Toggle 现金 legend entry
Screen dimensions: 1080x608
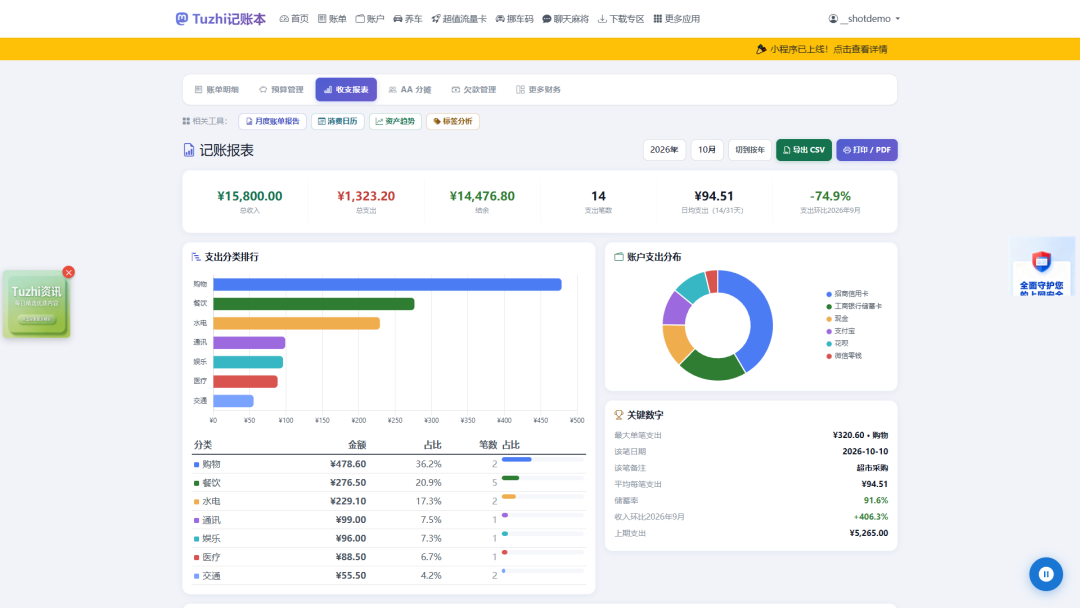pos(837,318)
